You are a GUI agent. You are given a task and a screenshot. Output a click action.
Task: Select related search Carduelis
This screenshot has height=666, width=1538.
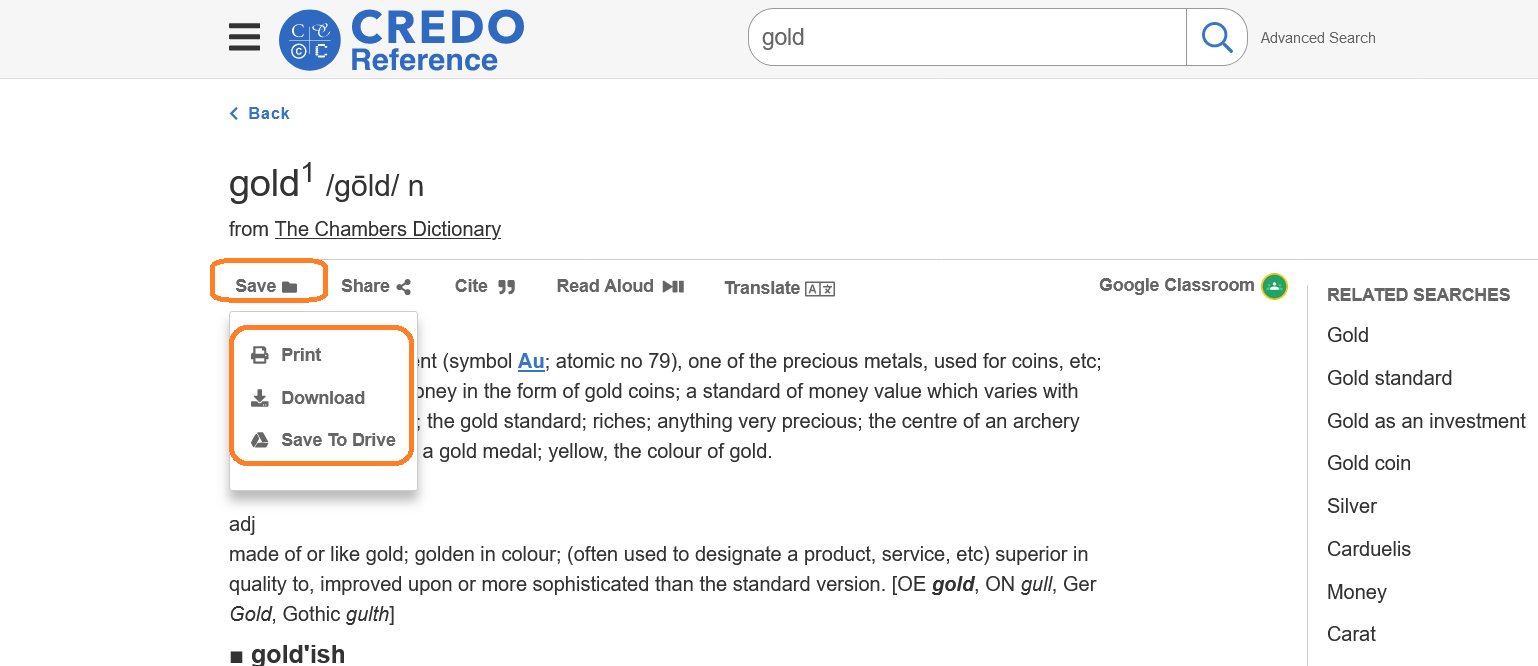tap(1369, 549)
